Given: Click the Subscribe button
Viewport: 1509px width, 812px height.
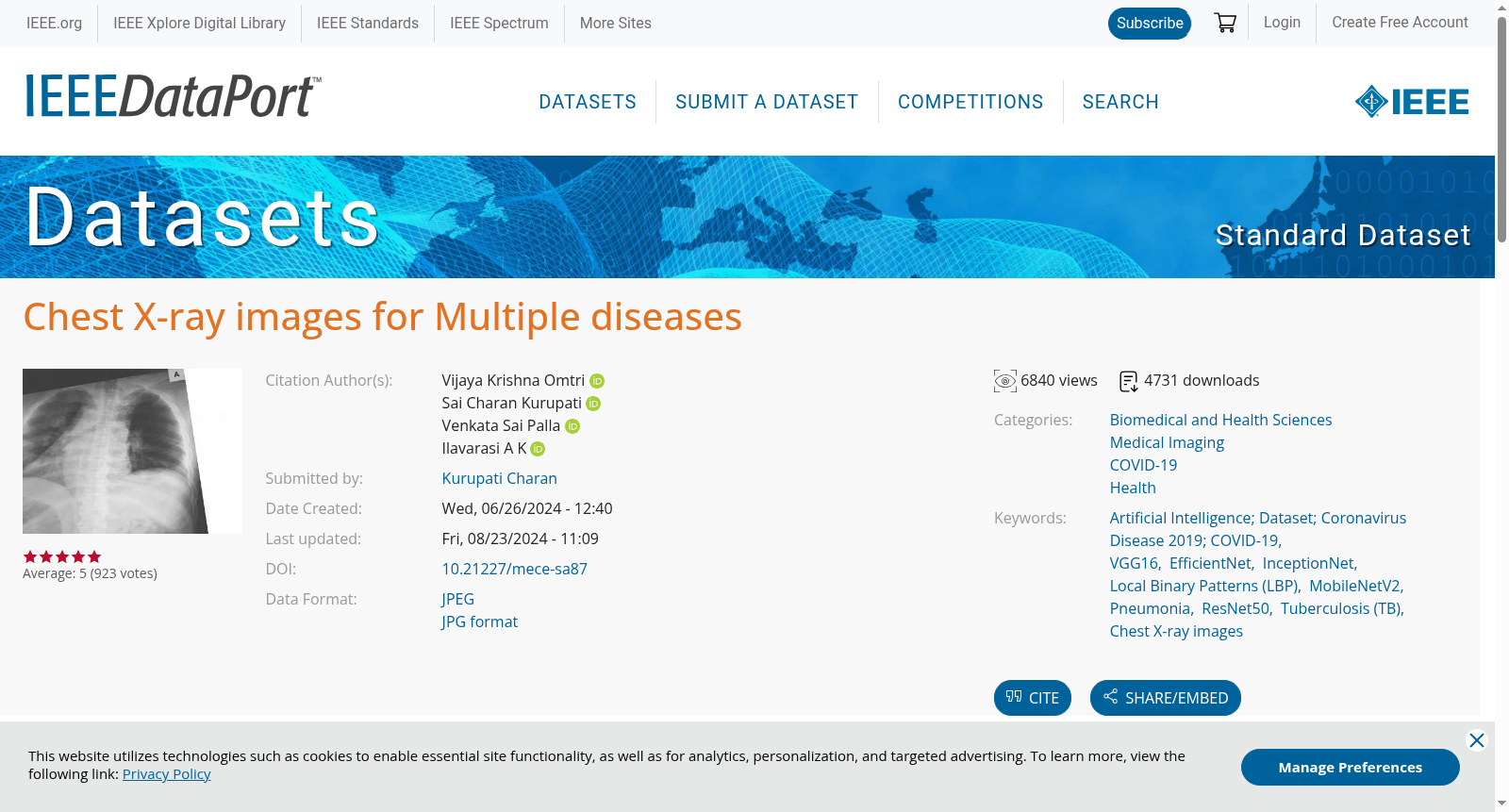Looking at the screenshot, I should point(1150,24).
